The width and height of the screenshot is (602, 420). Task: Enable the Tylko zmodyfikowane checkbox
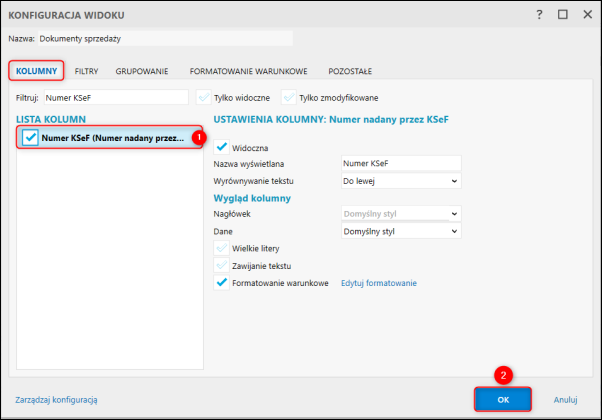pyautogui.click(x=289, y=98)
